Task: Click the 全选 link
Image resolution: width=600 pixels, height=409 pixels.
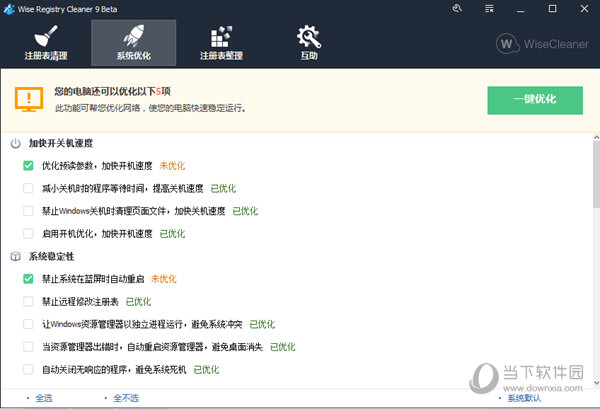Action: tap(44, 398)
